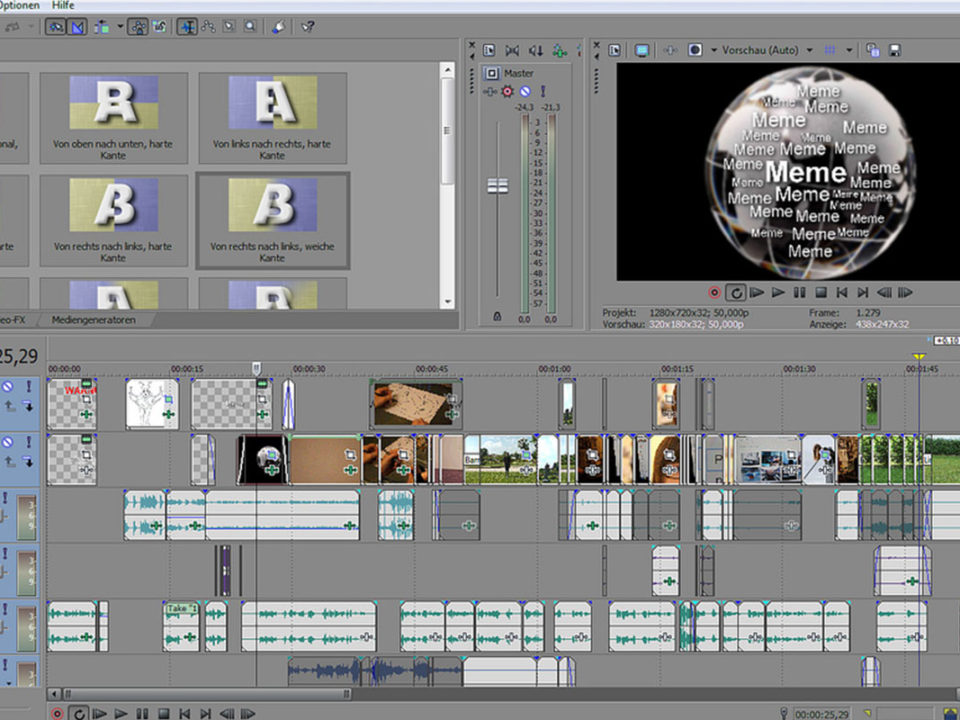Click the overlays grid icon in preview
Screen dimensions: 960x720
click(x=830, y=50)
